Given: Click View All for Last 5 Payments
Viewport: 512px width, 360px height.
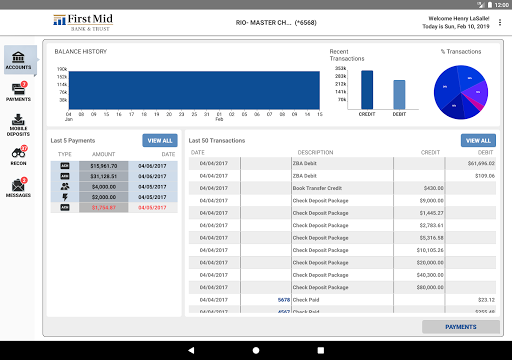Looking at the screenshot, I should (160, 141).
